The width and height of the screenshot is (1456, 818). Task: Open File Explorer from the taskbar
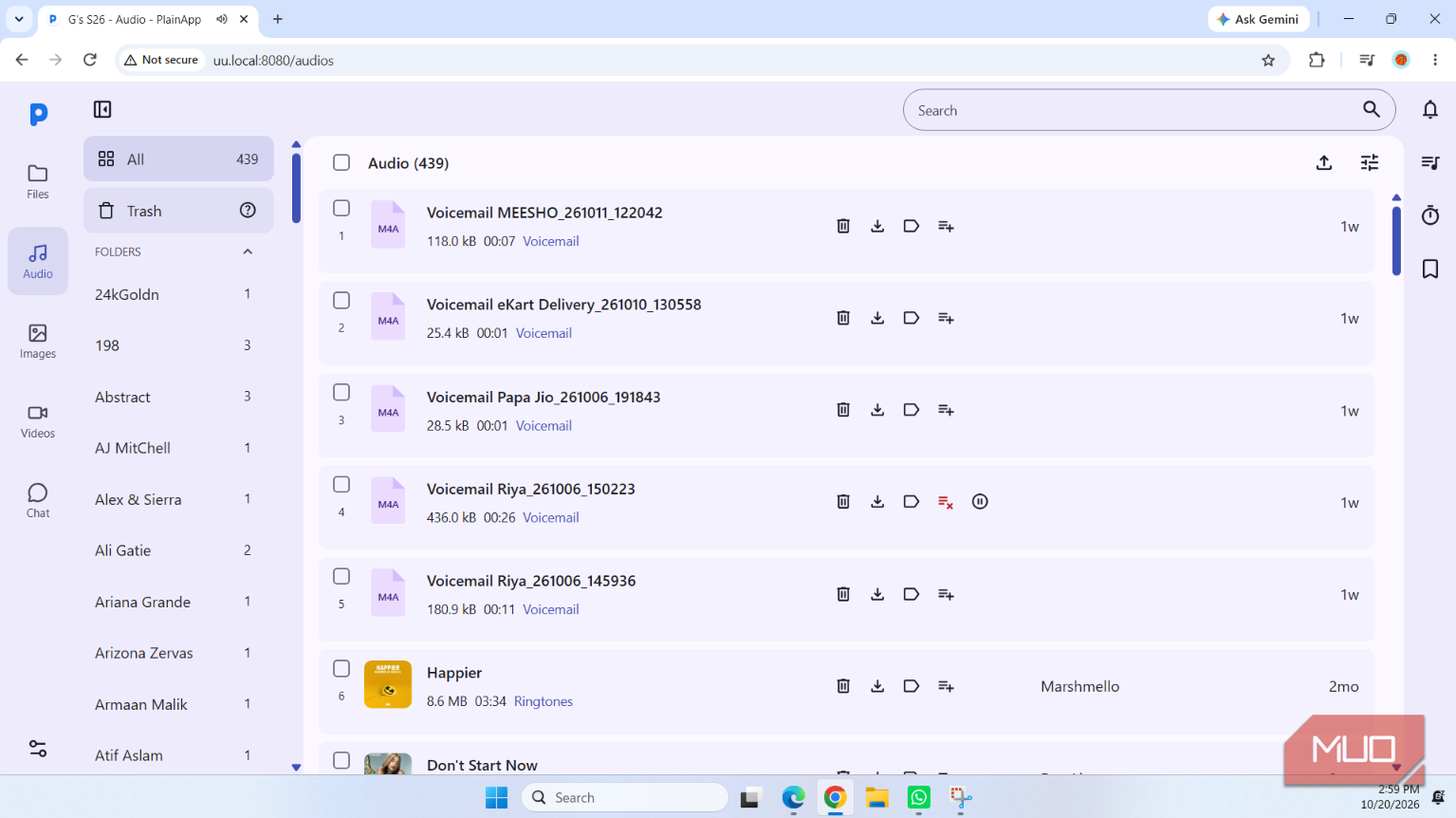[876, 797]
